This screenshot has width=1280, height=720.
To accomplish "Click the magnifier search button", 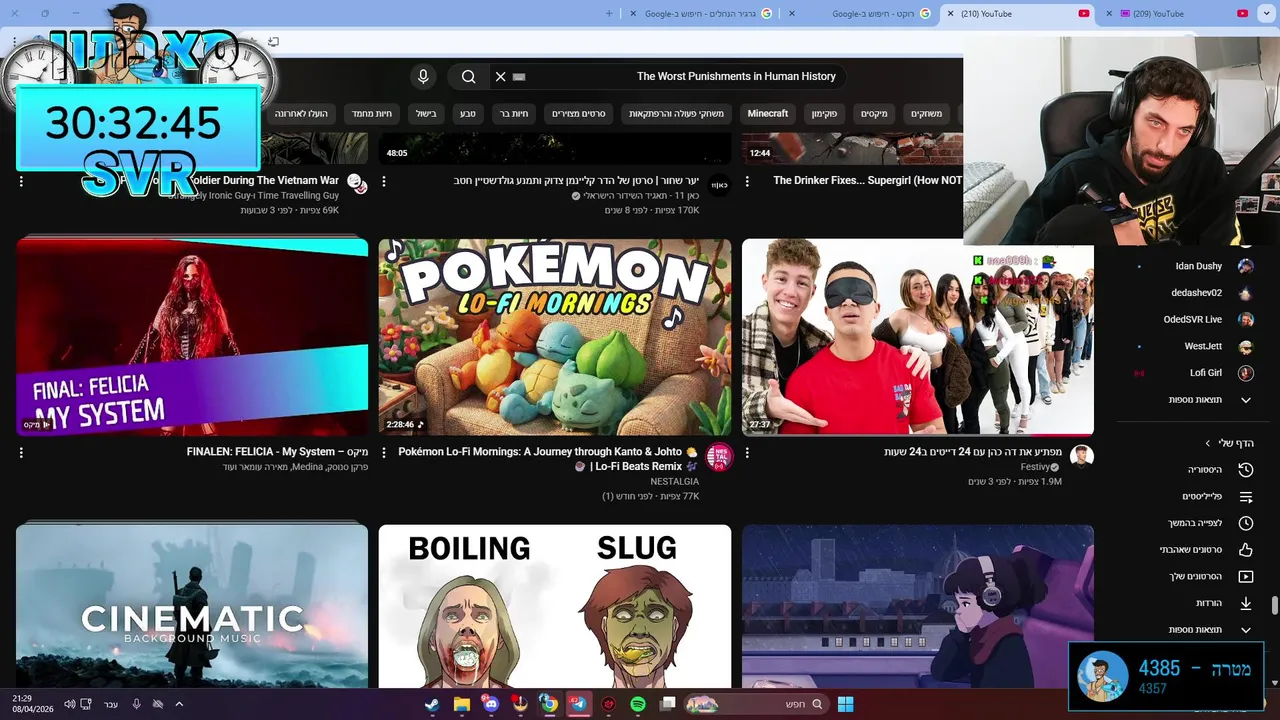I will tap(468, 76).
